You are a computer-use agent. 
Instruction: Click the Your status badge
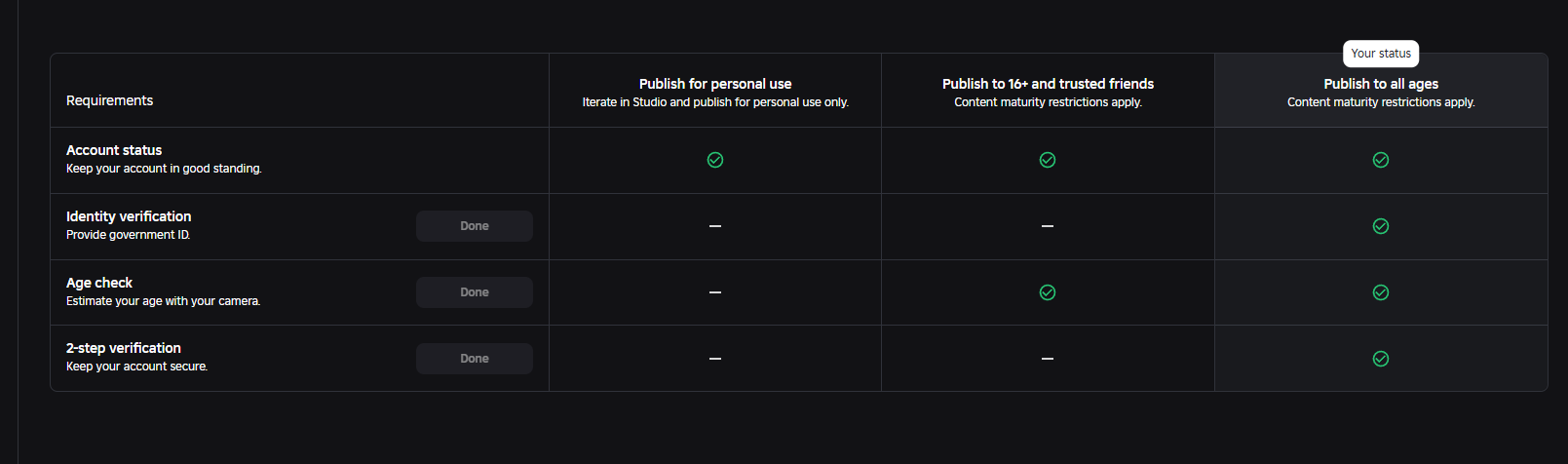tap(1381, 54)
